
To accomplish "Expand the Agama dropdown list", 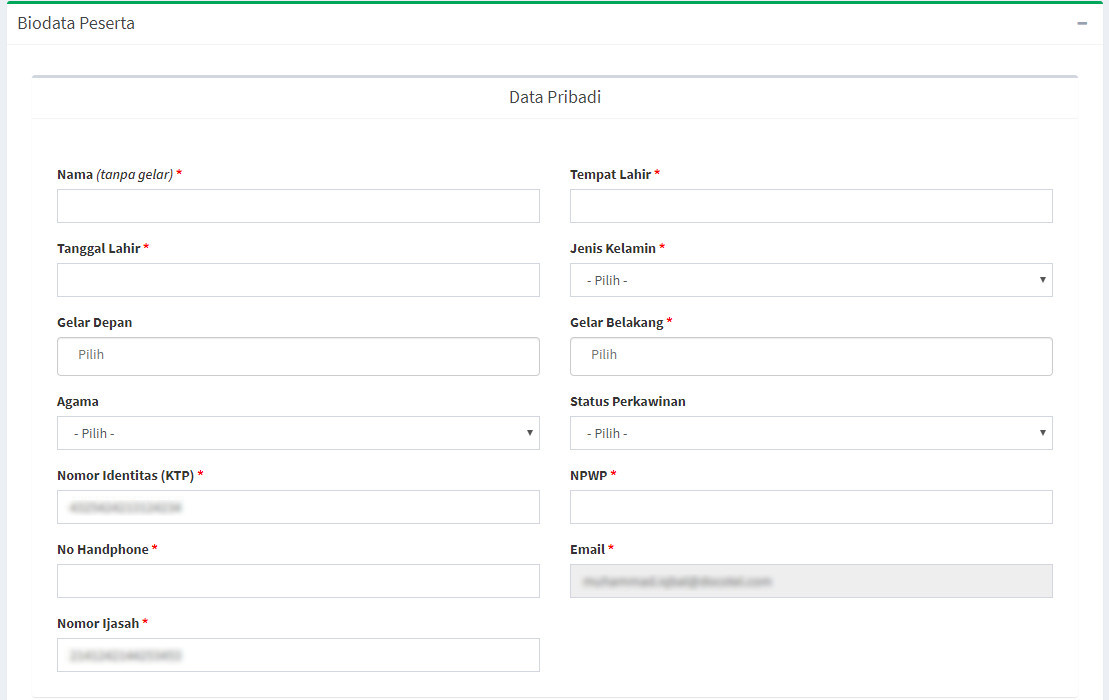I will point(298,433).
